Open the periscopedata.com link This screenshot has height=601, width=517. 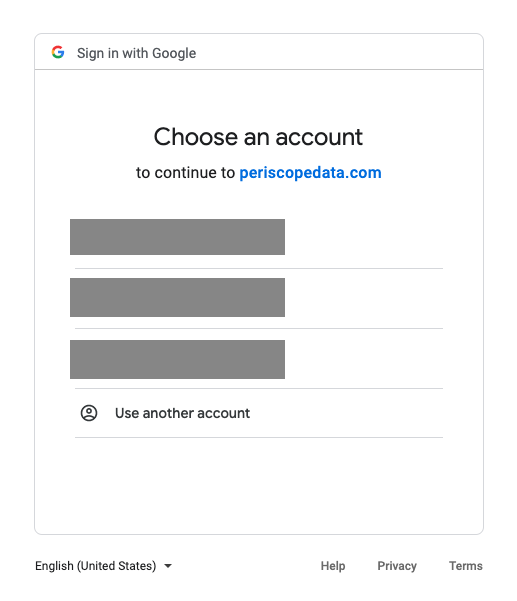[310, 172]
